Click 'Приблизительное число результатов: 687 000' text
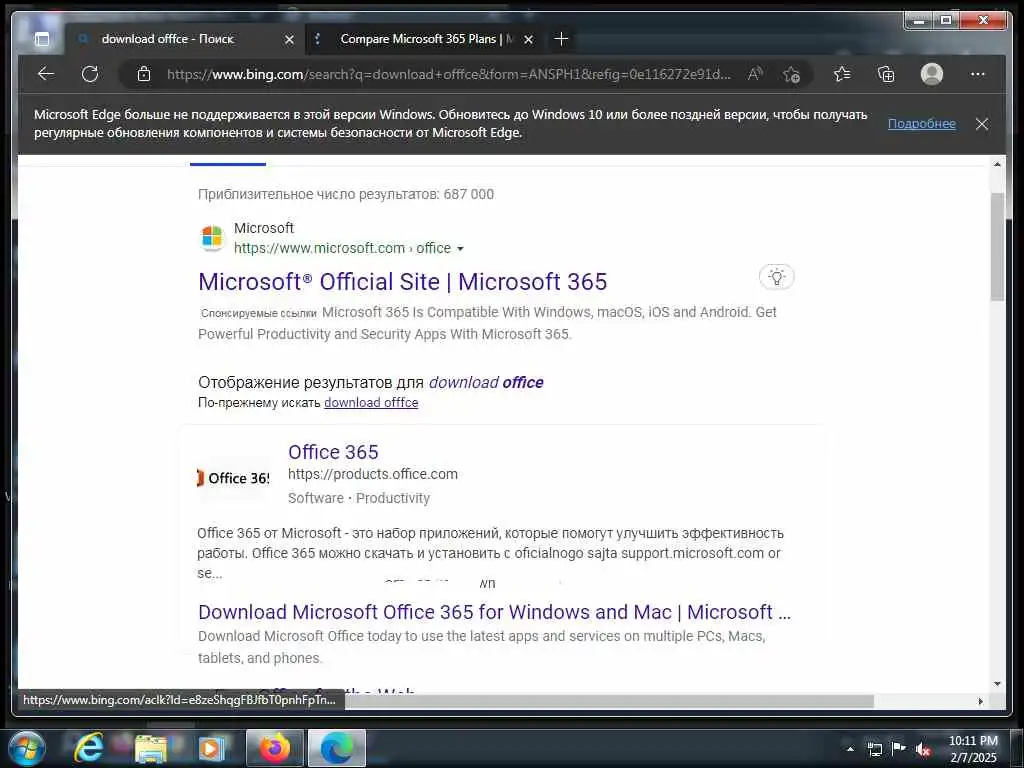Viewport: 1024px width, 768px height. point(345,194)
